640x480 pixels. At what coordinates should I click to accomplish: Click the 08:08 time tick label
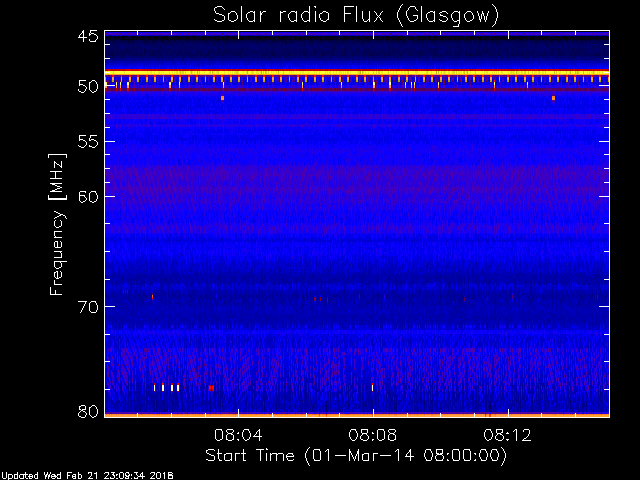(x=373, y=435)
